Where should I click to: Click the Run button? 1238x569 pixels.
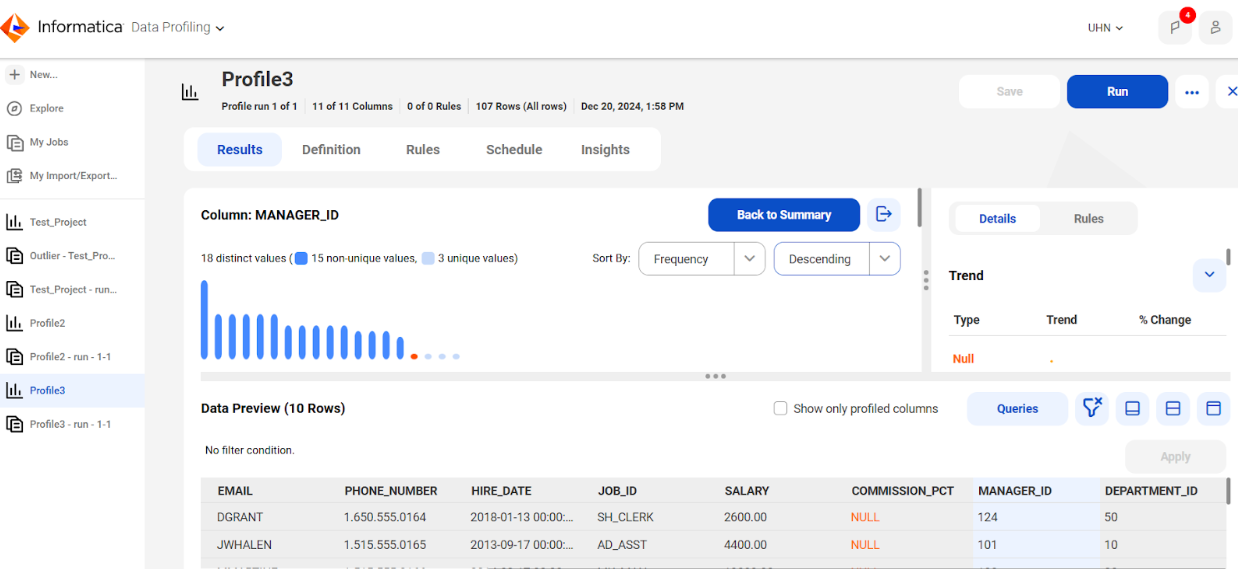click(x=1117, y=92)
